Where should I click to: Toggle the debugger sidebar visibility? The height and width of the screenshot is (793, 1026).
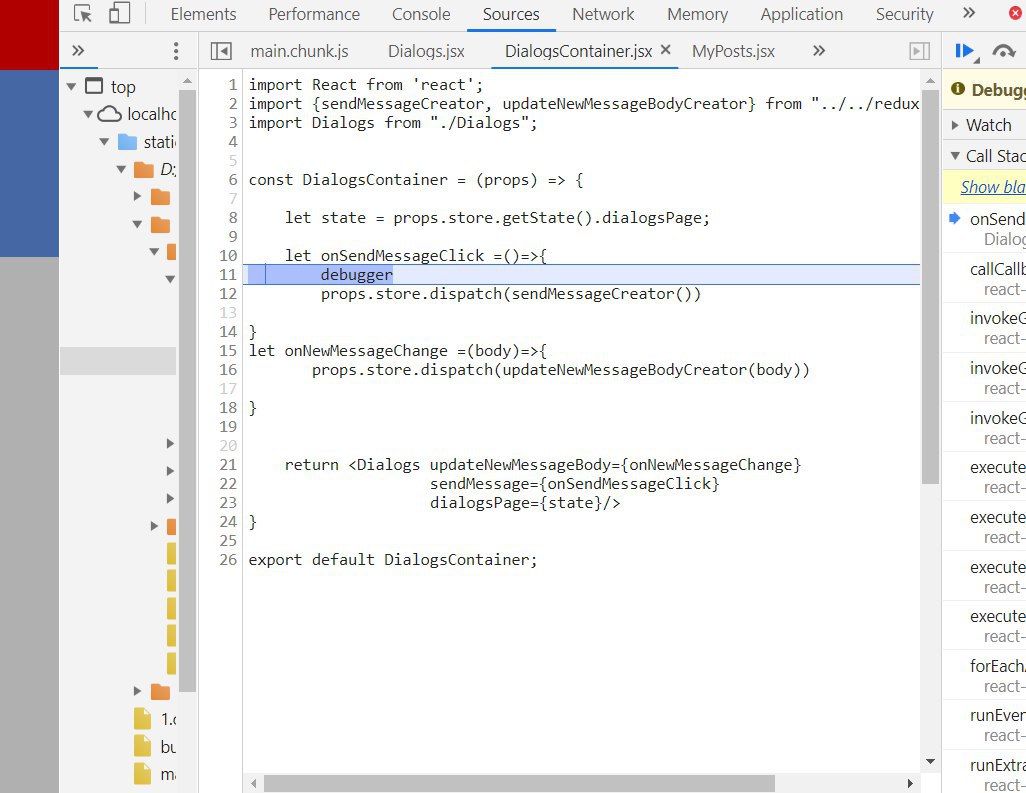pyautogui.click(x=918, y=51)
